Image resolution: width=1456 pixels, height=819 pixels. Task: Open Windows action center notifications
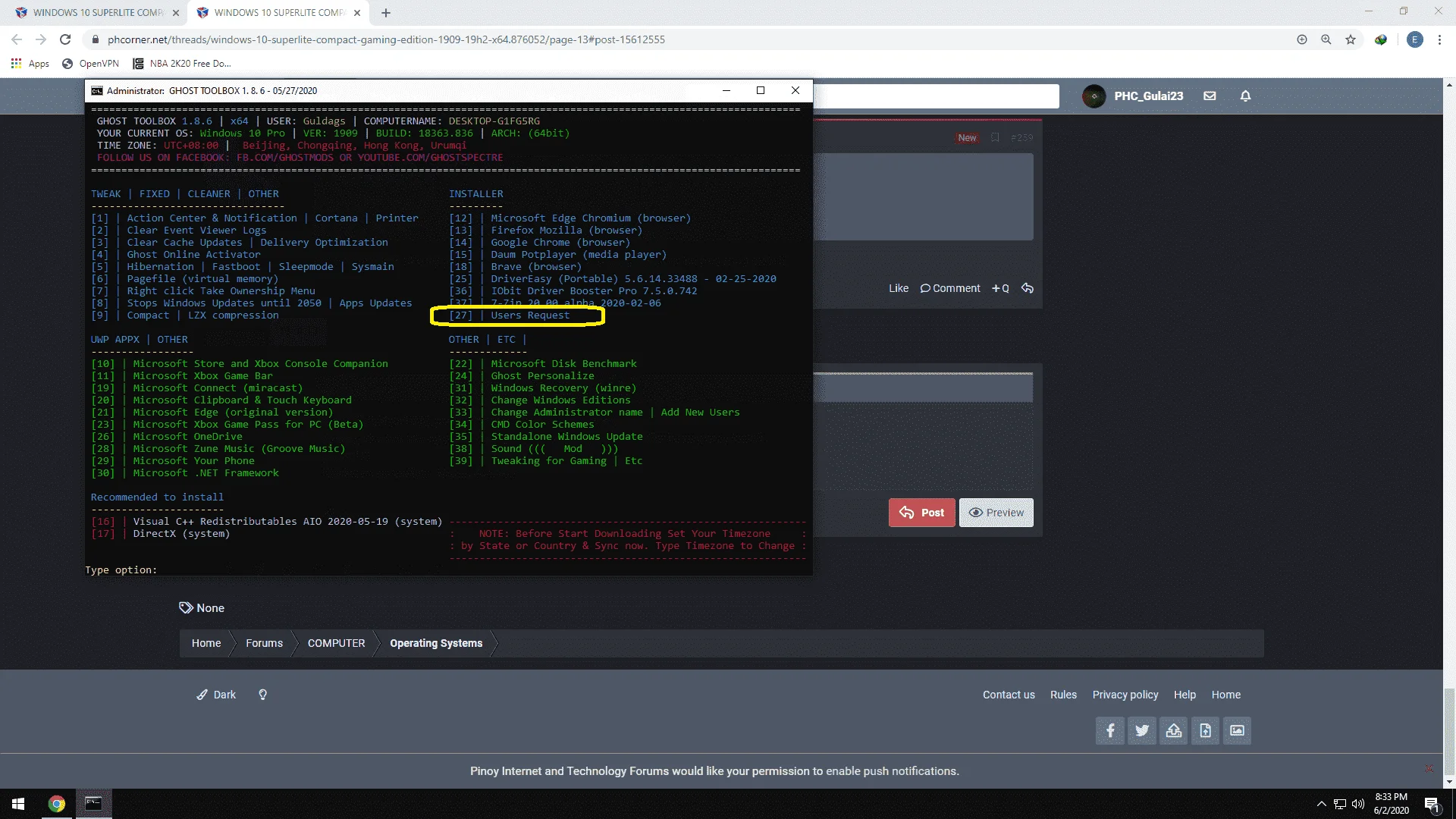pyautogui.click(x=1432, y=804)
